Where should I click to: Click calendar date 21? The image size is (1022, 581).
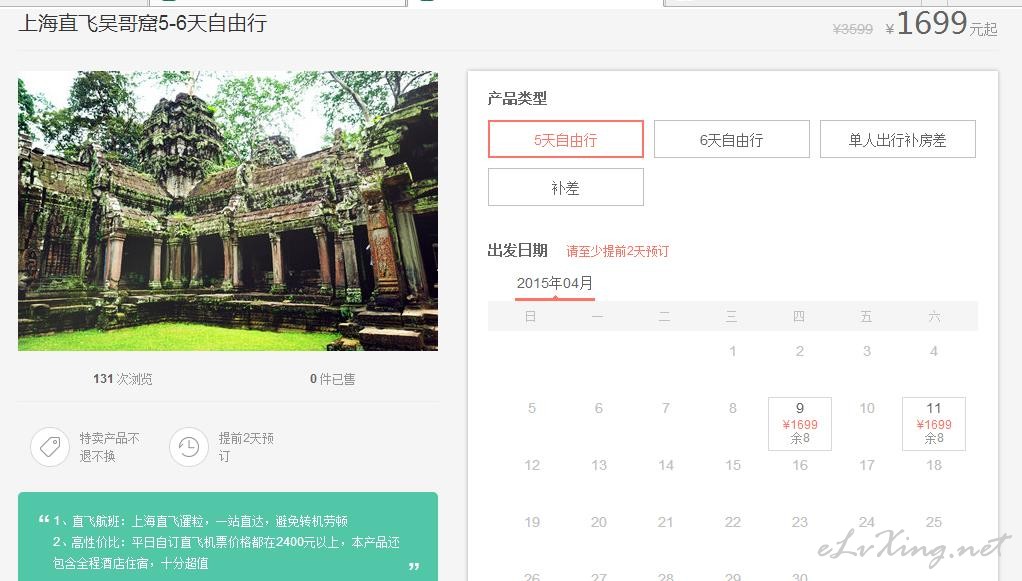665,522
